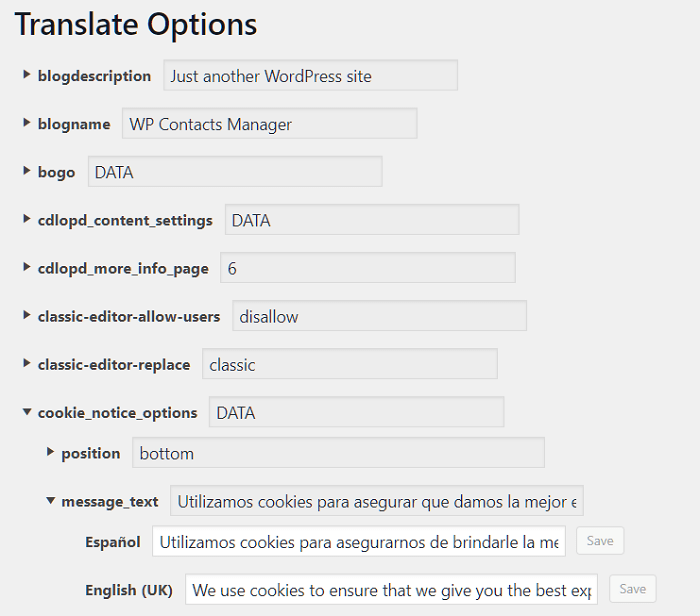Screen dimensions: 700x616
Task: Expand the blogname disclosure triangle
Action: [26, 124]
